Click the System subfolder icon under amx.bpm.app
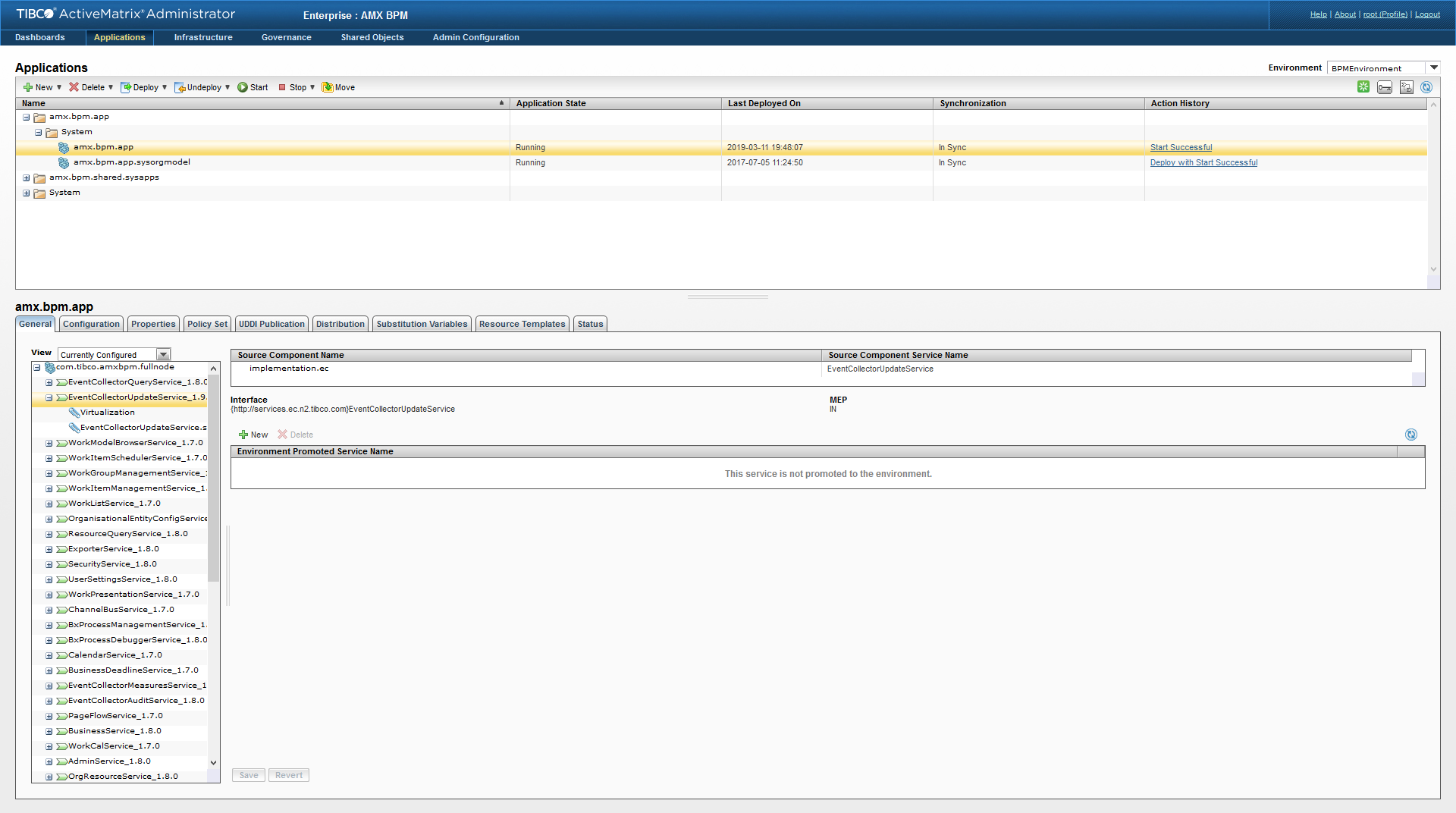 pos(52,133)
